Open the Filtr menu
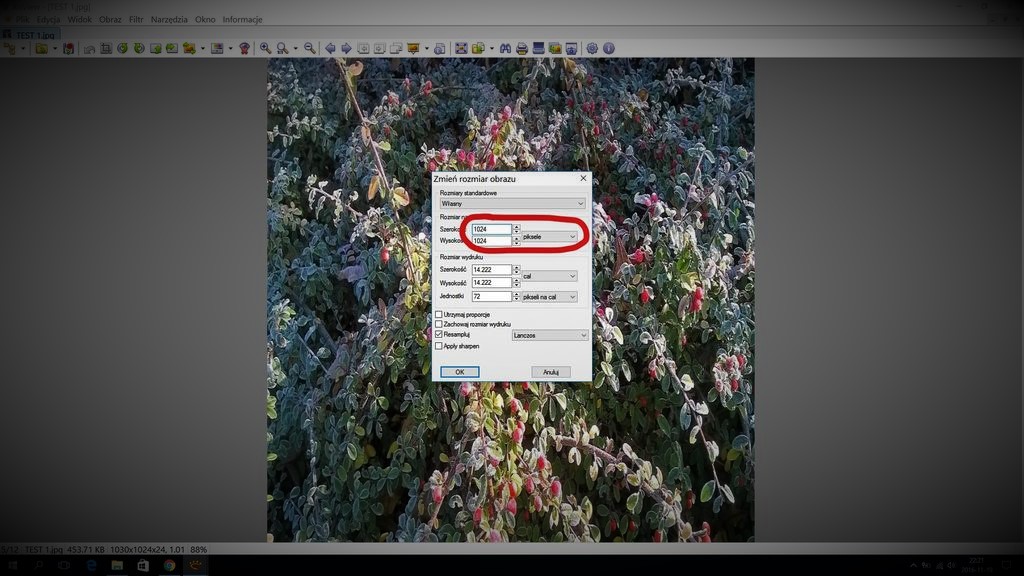 (136, 20)
